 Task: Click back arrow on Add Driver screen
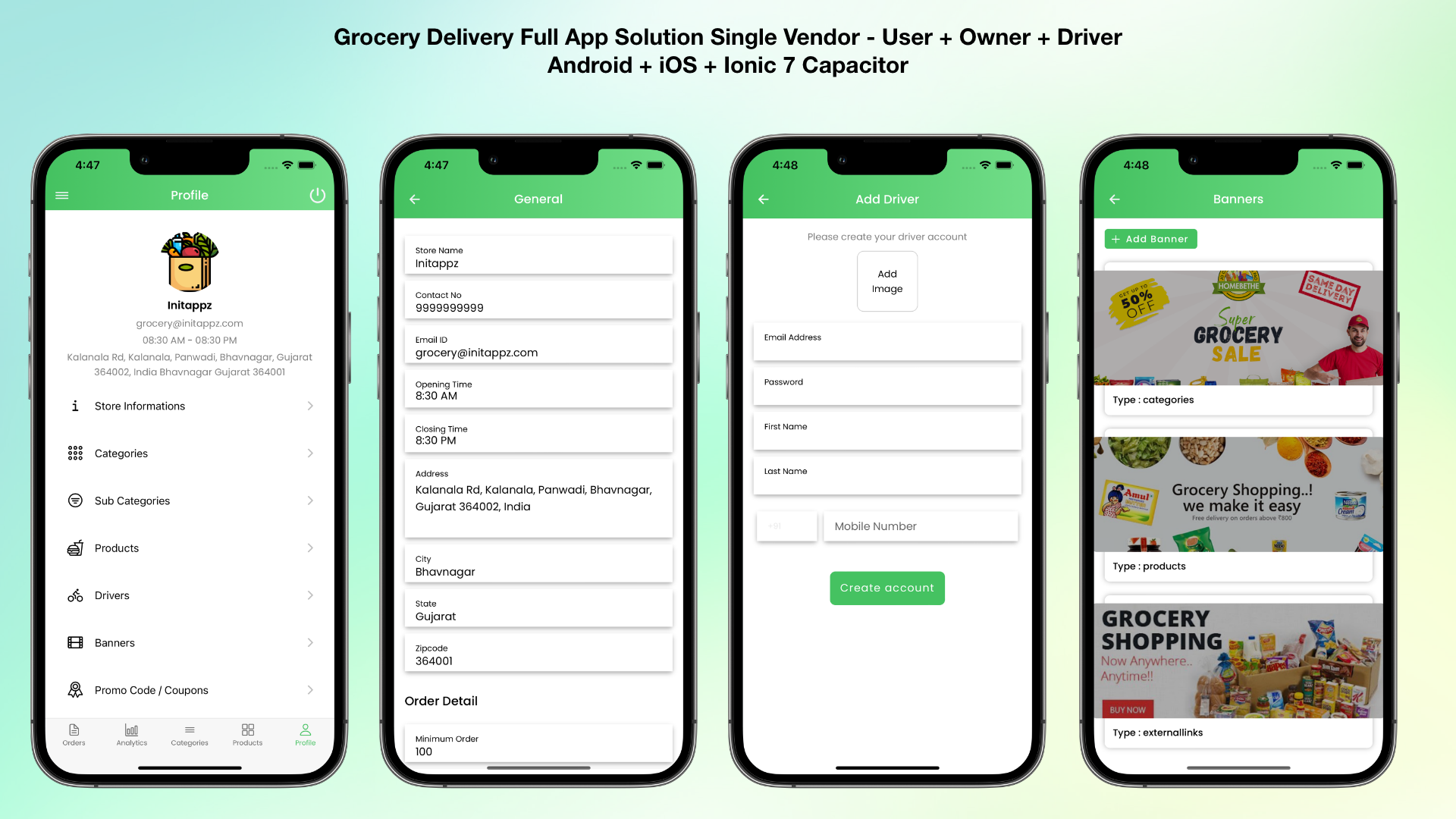[x=763, y=199]
